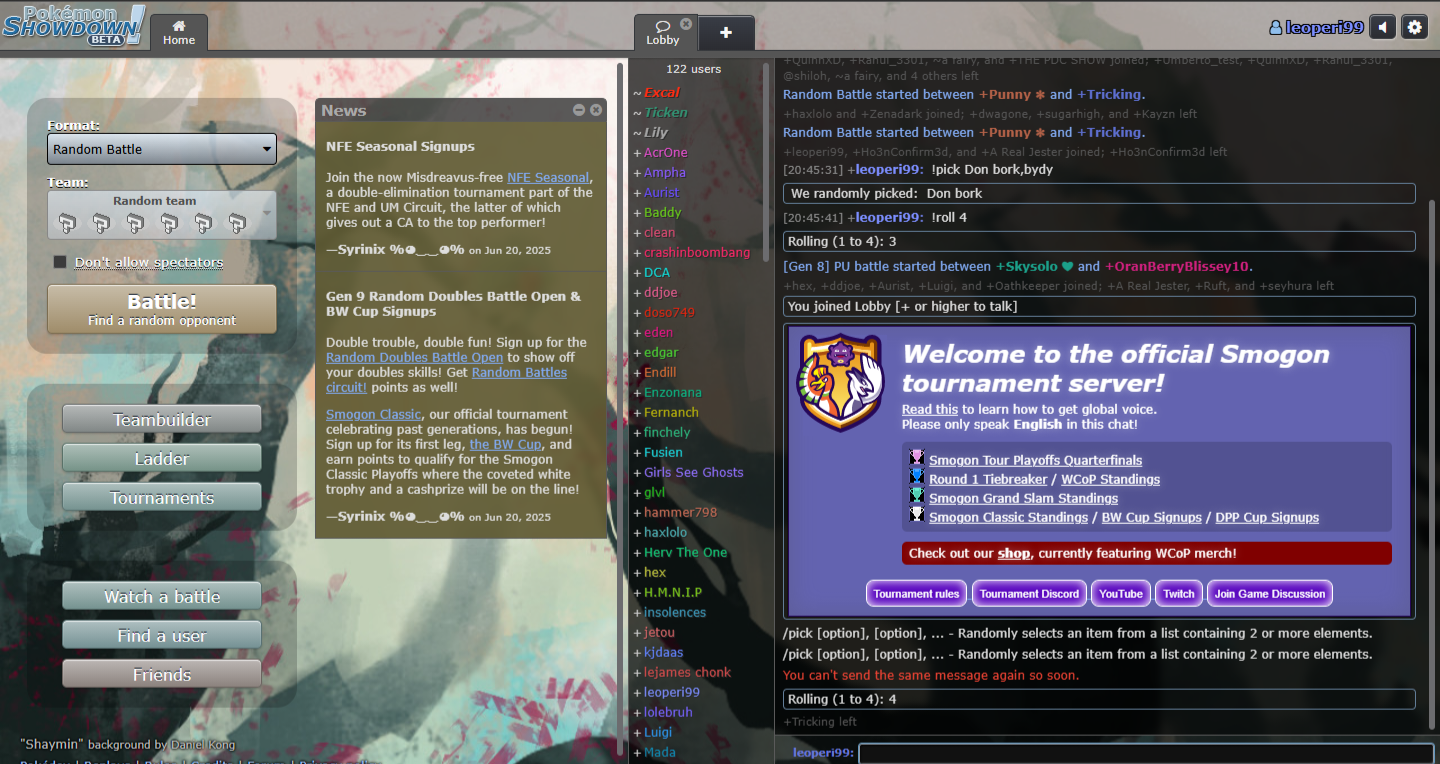
Task: Click user Herv The One
Action: [x=685, y=552]
